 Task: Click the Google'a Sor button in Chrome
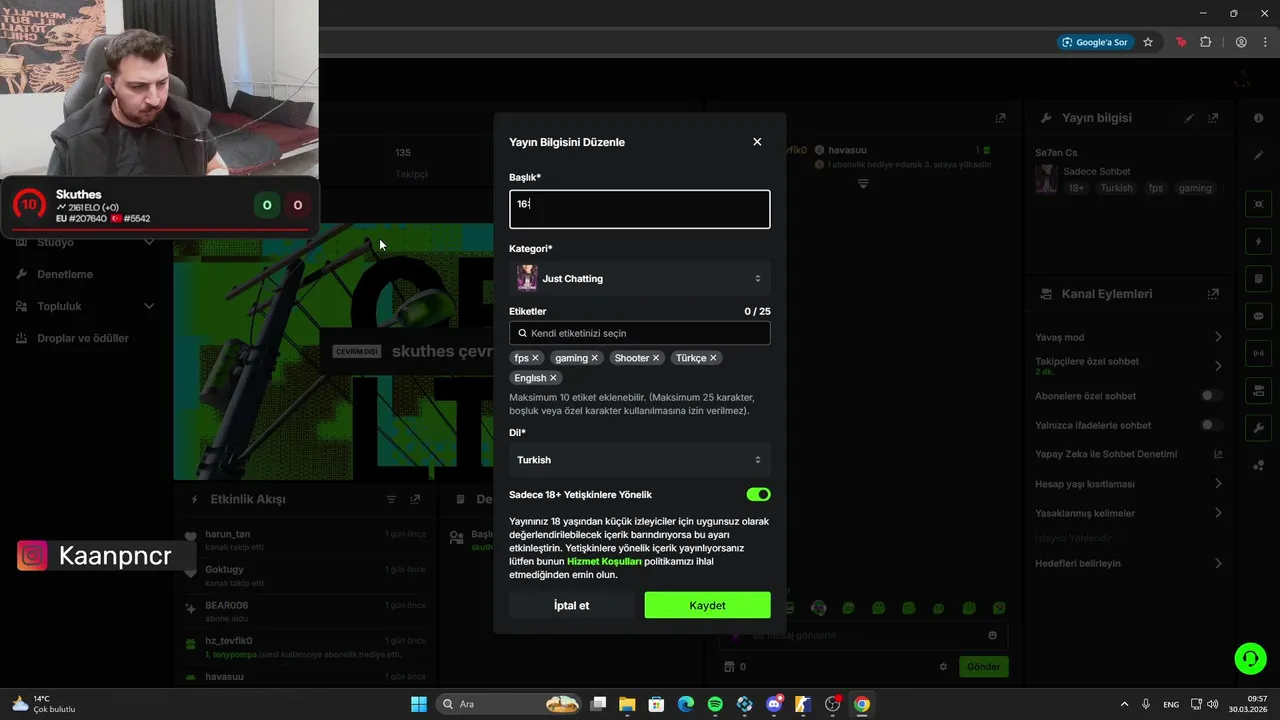pos(1095,42)
